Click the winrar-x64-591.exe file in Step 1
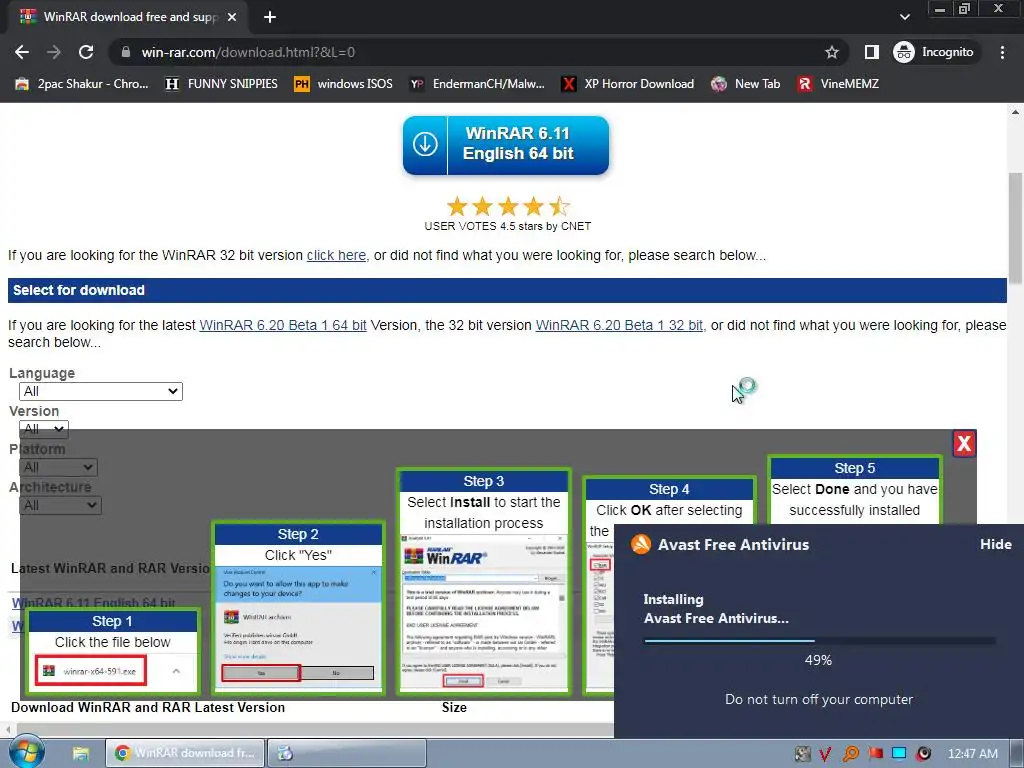This screenshot has width=1024, height=768. 91,671
